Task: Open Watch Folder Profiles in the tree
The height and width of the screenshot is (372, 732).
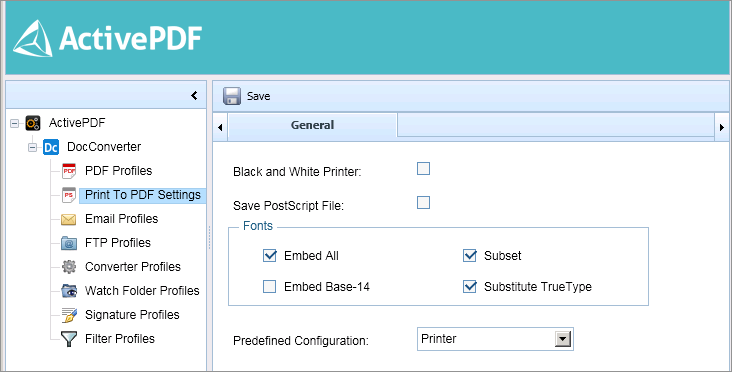Action: [x=142, y=291]
